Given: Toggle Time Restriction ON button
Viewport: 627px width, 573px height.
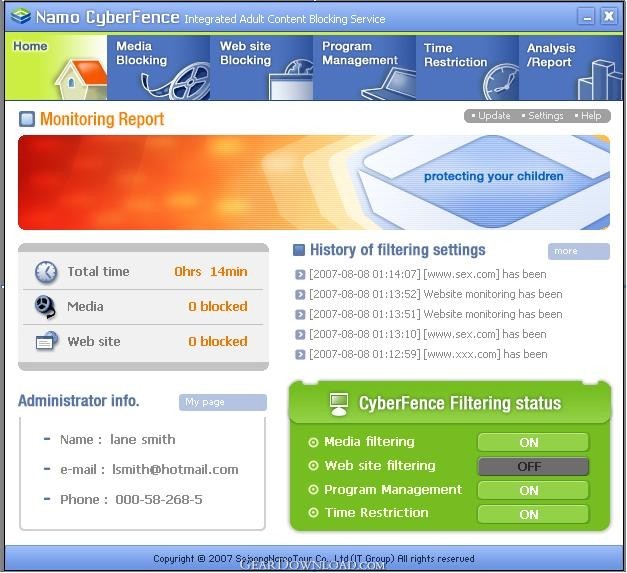Looking at the screenshot, I should click(x=533, y=515).
